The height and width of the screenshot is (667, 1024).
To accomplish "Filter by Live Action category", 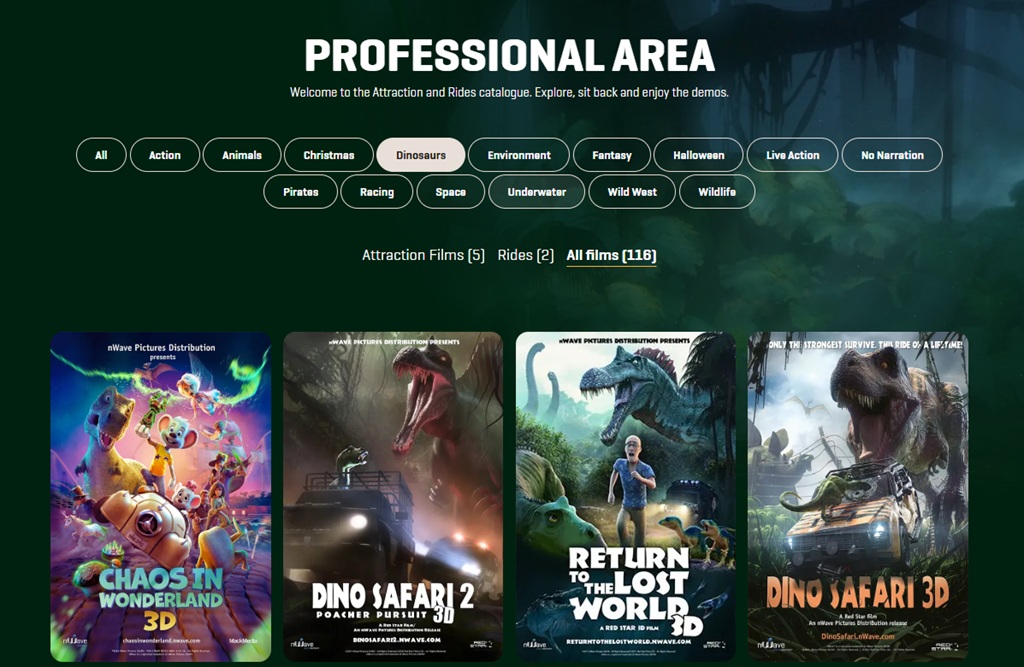I will pos(793,155).
